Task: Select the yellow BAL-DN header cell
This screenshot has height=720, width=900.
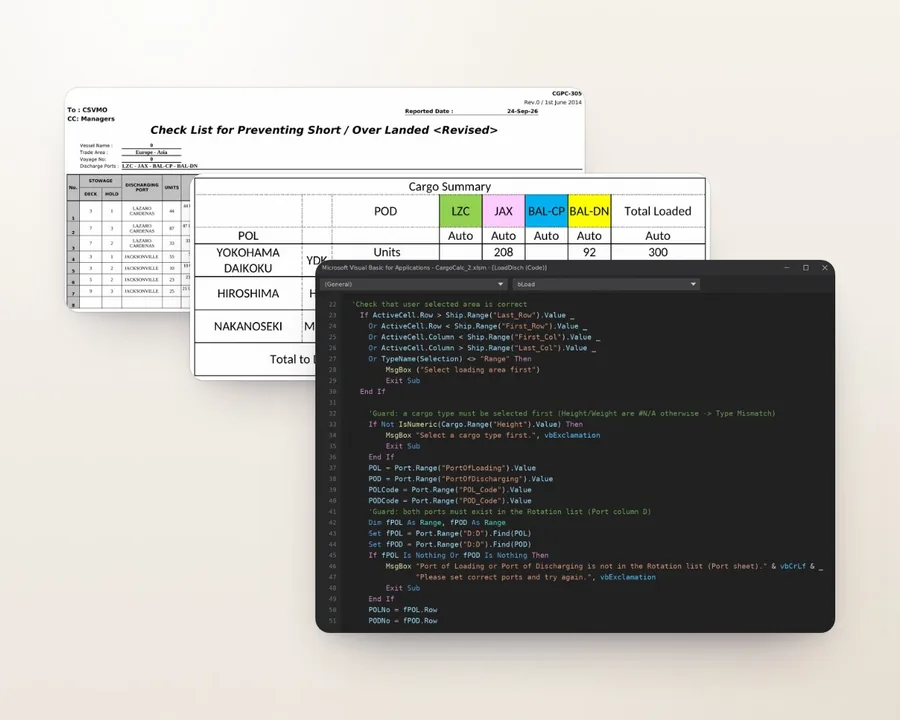Action: (x=589, y=211)
